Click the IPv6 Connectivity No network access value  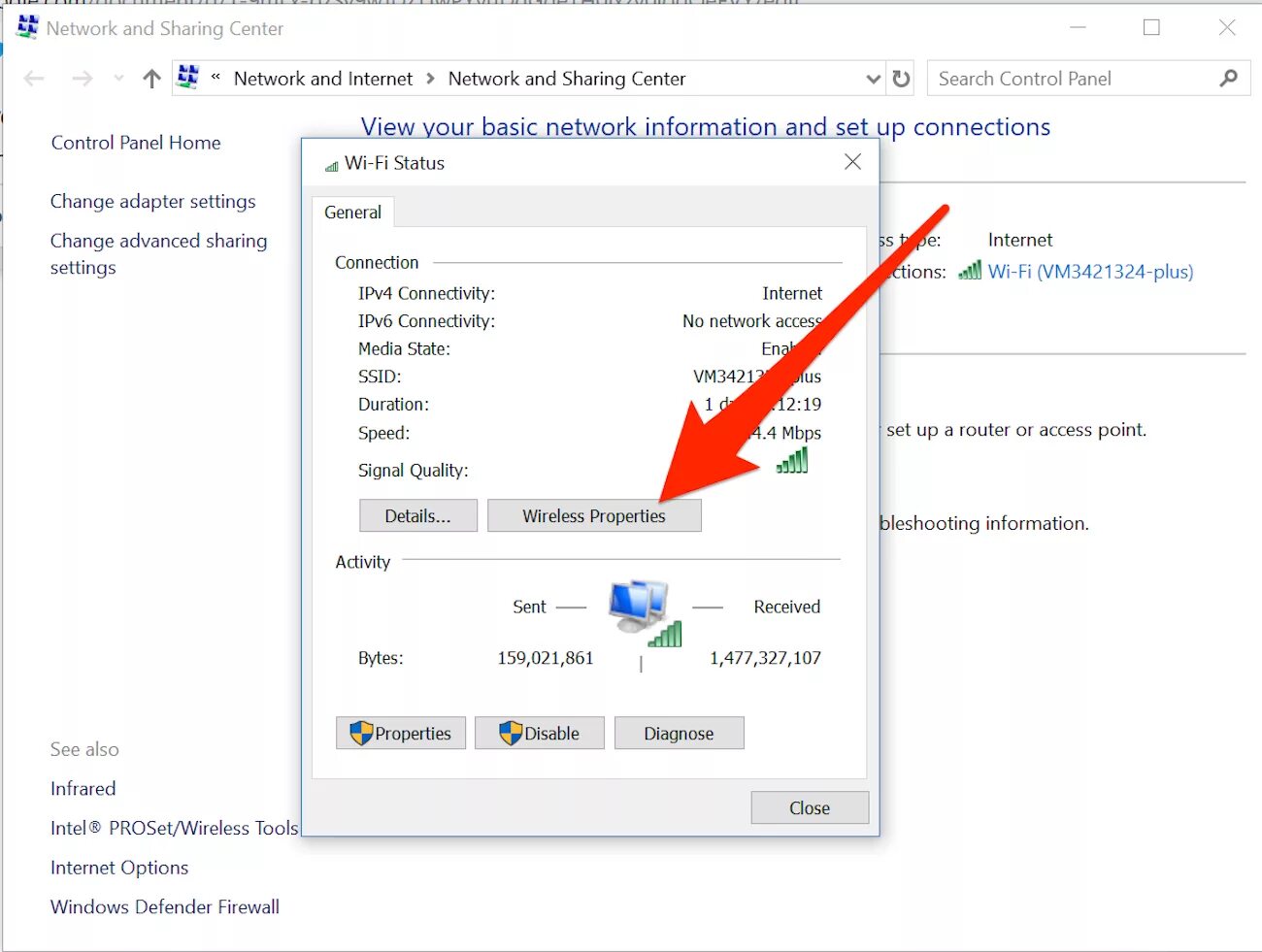752,321
